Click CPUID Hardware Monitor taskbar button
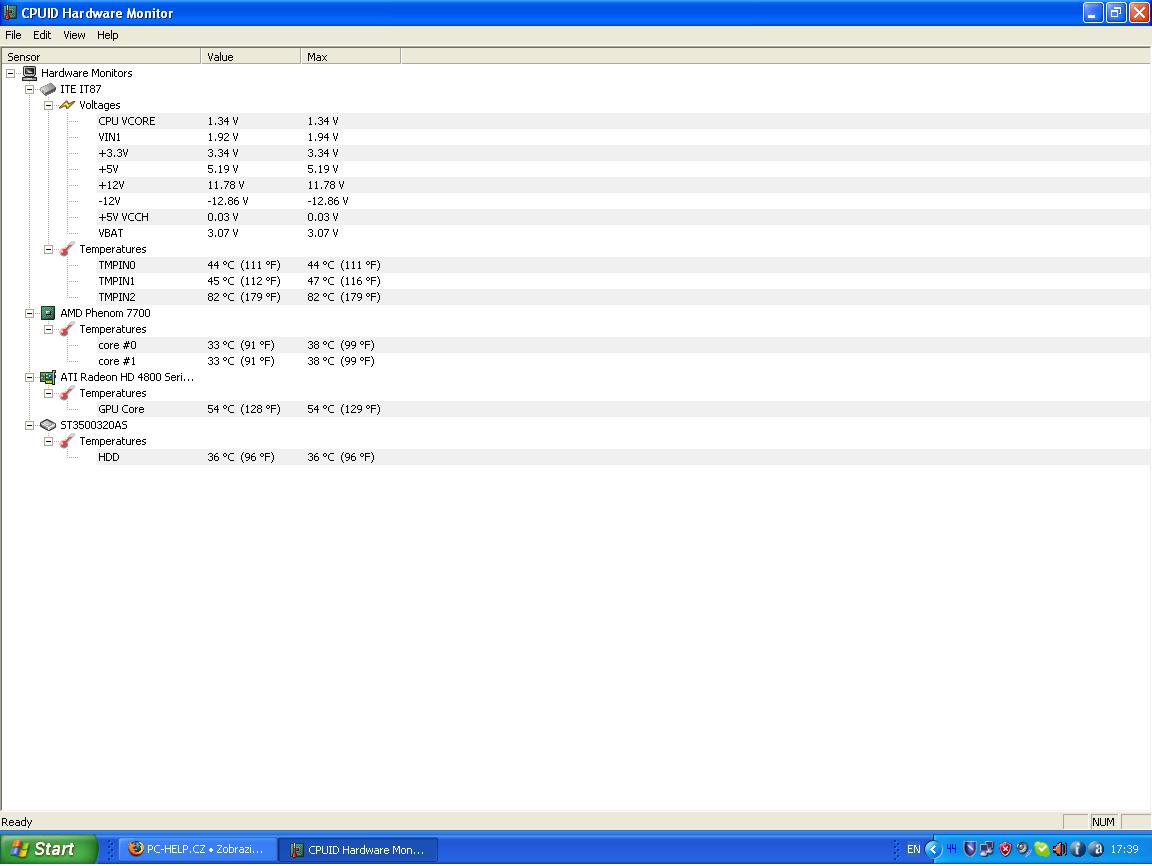 click(358, 849)
